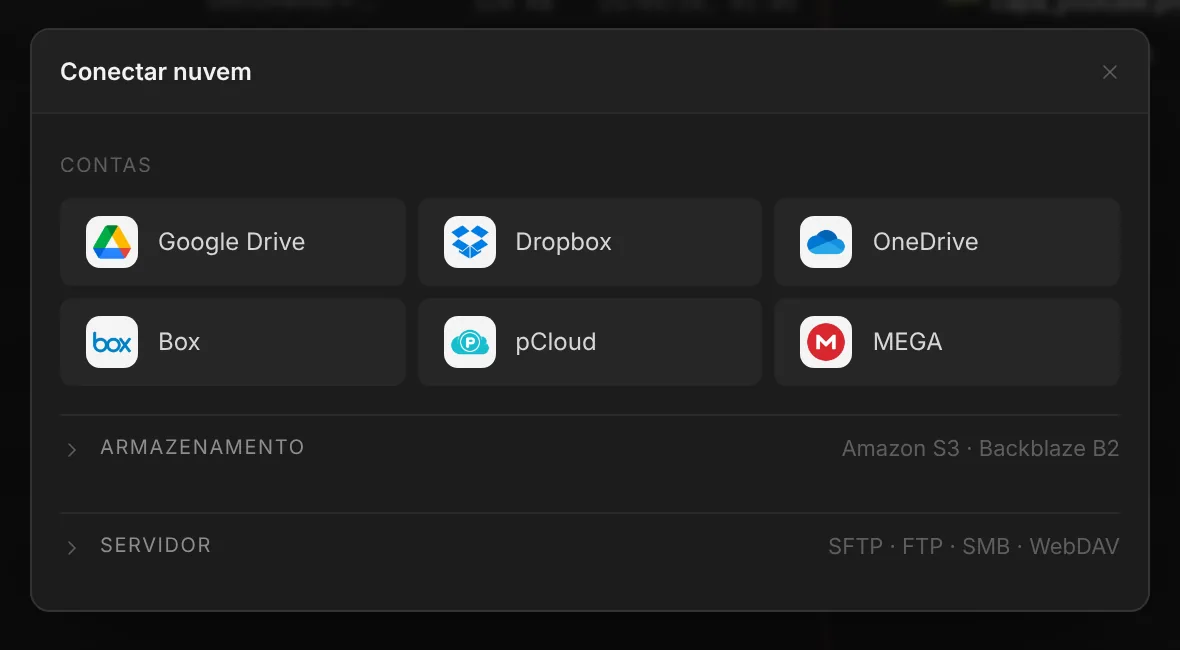The height and width of the screenshot is (650, 1180).
Task: Open the ARMAZENAMENTO section label
Action: coord(202,447)
